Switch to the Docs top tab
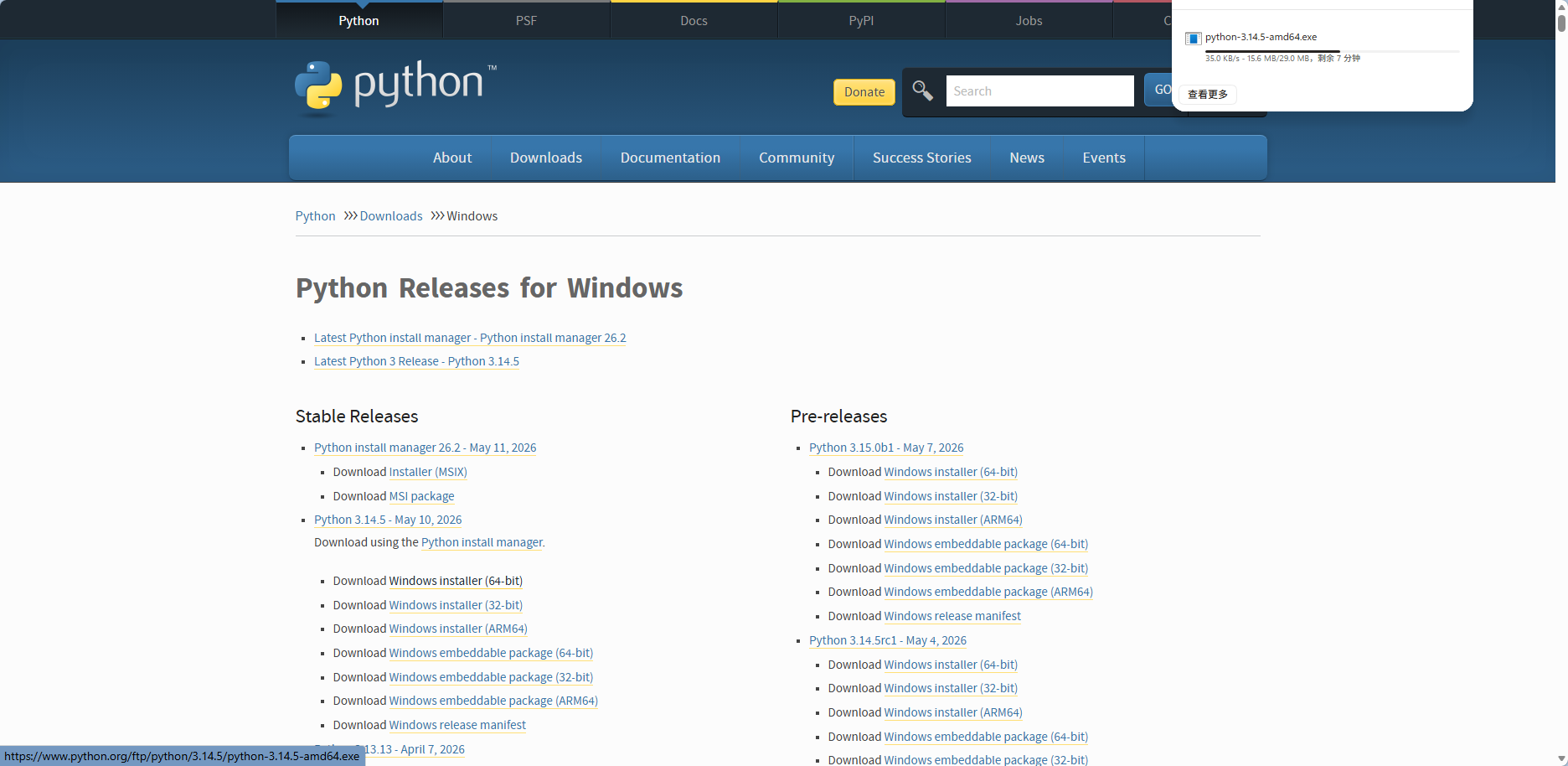This screenshot has width=1568, height=766. click(694, 21)
